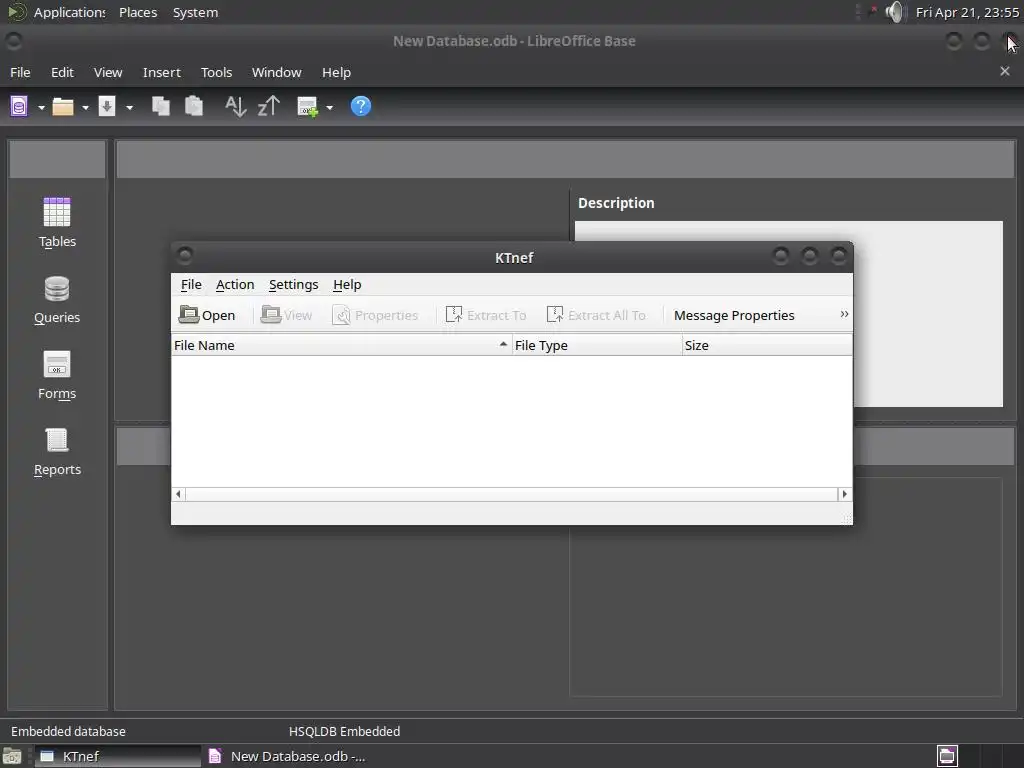Click Extract To in KTnef toolbar
1024x768 pixels.
[x=485, y=315]
